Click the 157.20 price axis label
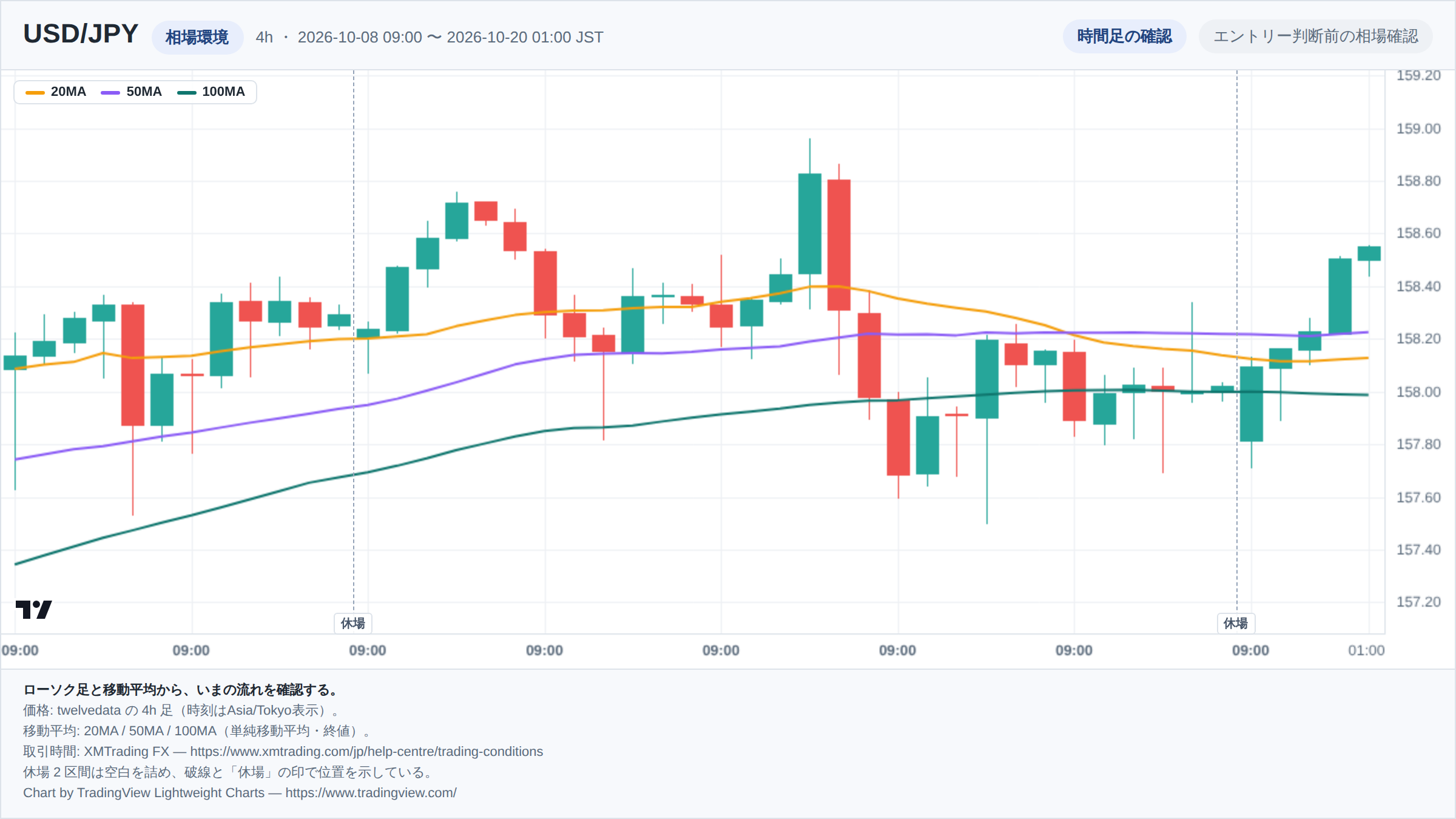The width and height of the screenshot is (1456, 819). [x=1418, y=602]
